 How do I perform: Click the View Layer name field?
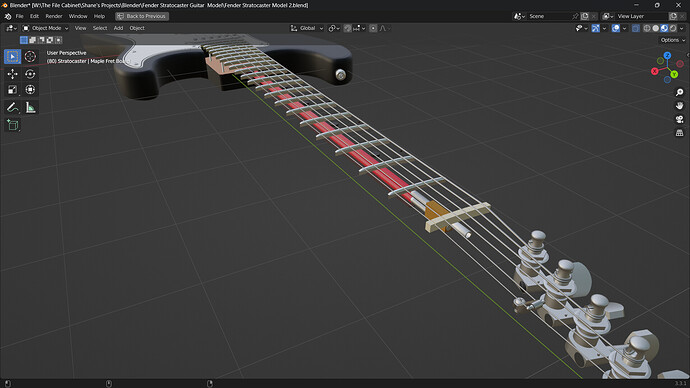tap(642, 16)
